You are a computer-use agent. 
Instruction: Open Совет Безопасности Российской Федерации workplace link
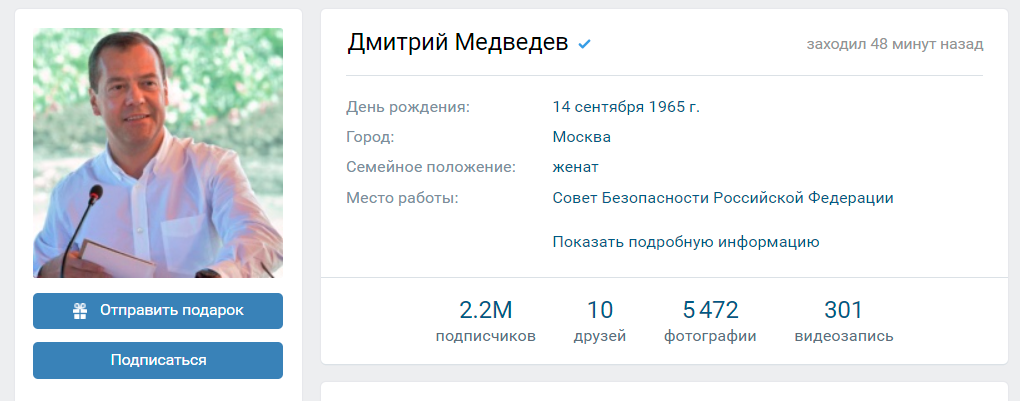click(x=722, y=198)
